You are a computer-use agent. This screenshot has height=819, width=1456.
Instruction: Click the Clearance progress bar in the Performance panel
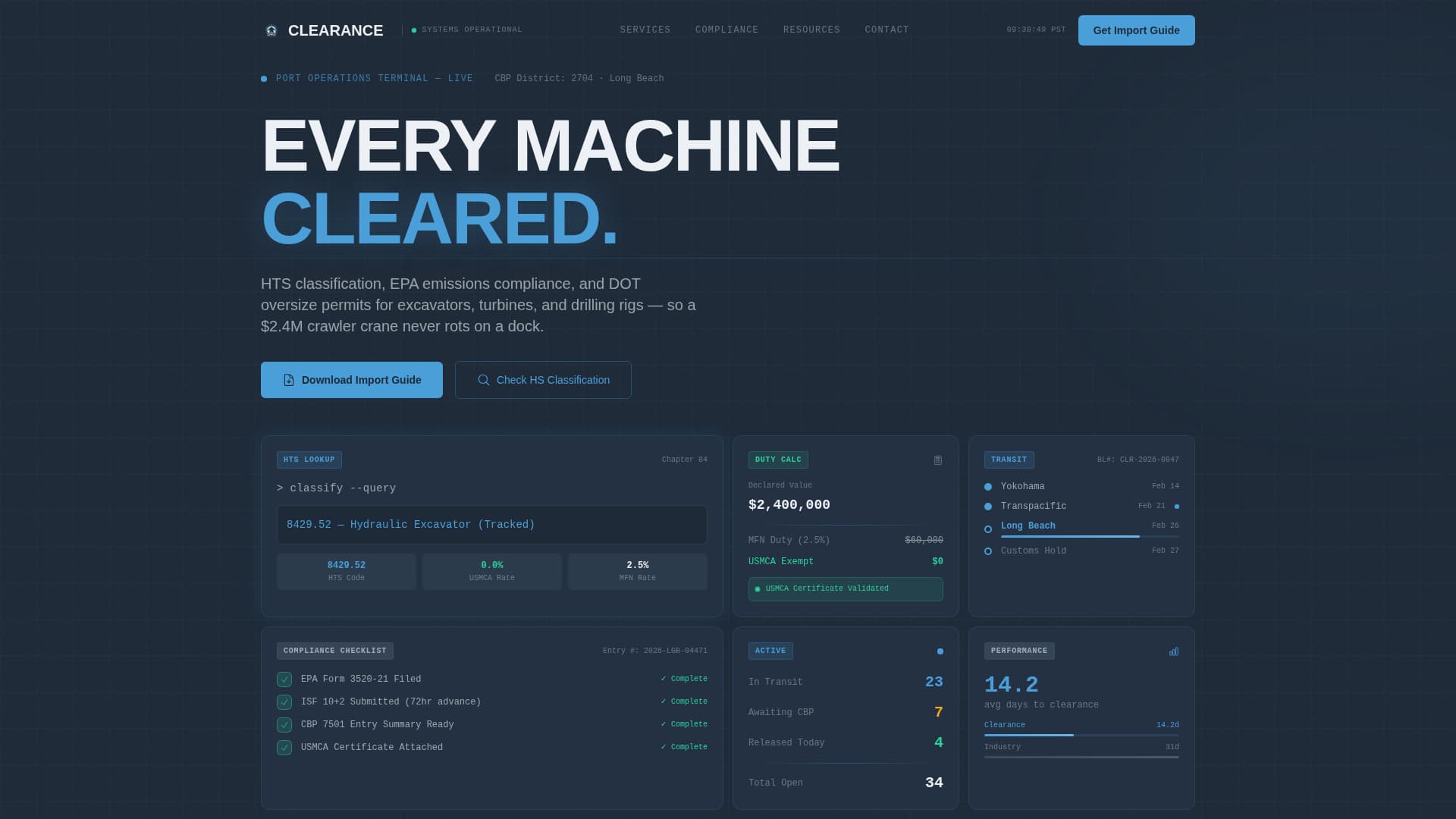pos(1081,734)
